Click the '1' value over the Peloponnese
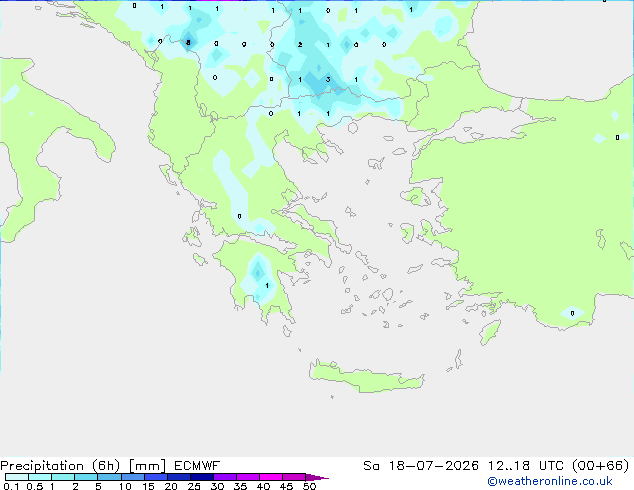Viewport: 634px width, 490px height. [x=267, y=285]
